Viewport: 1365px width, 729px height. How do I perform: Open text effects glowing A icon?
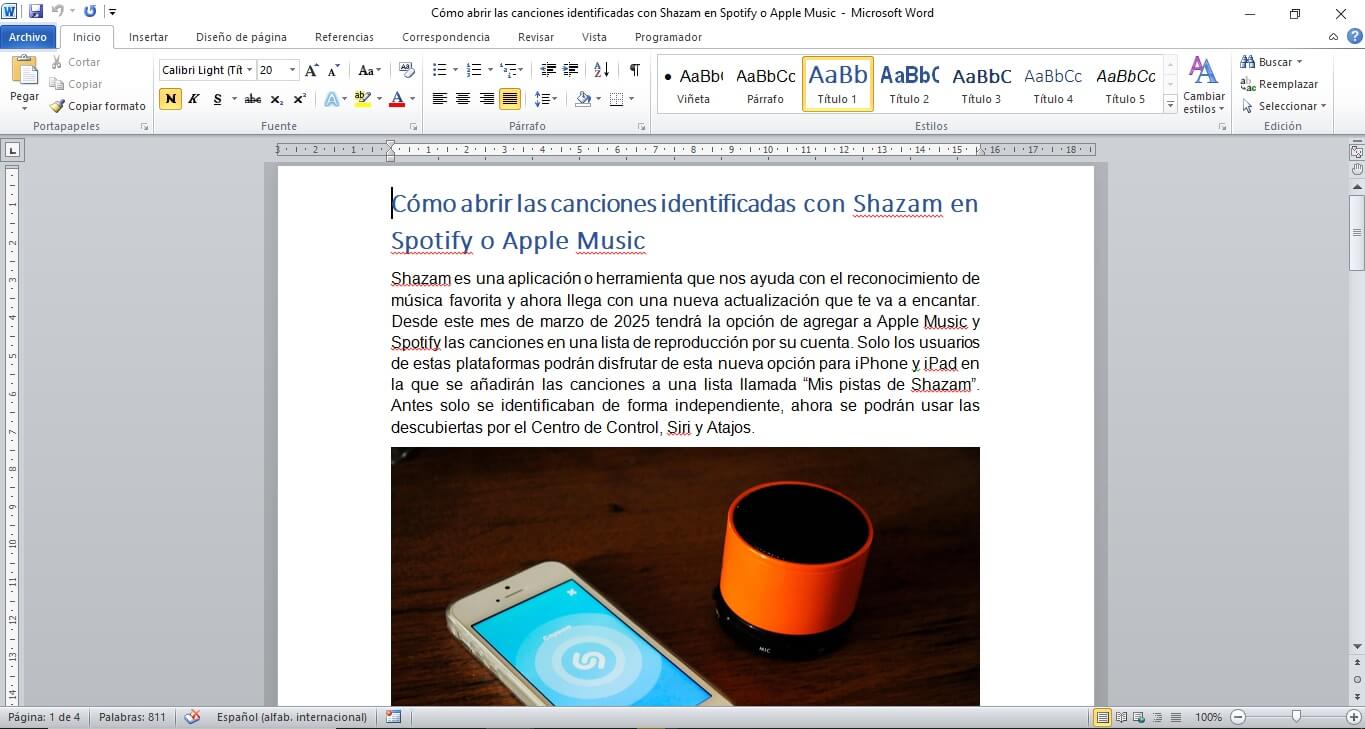331,99
